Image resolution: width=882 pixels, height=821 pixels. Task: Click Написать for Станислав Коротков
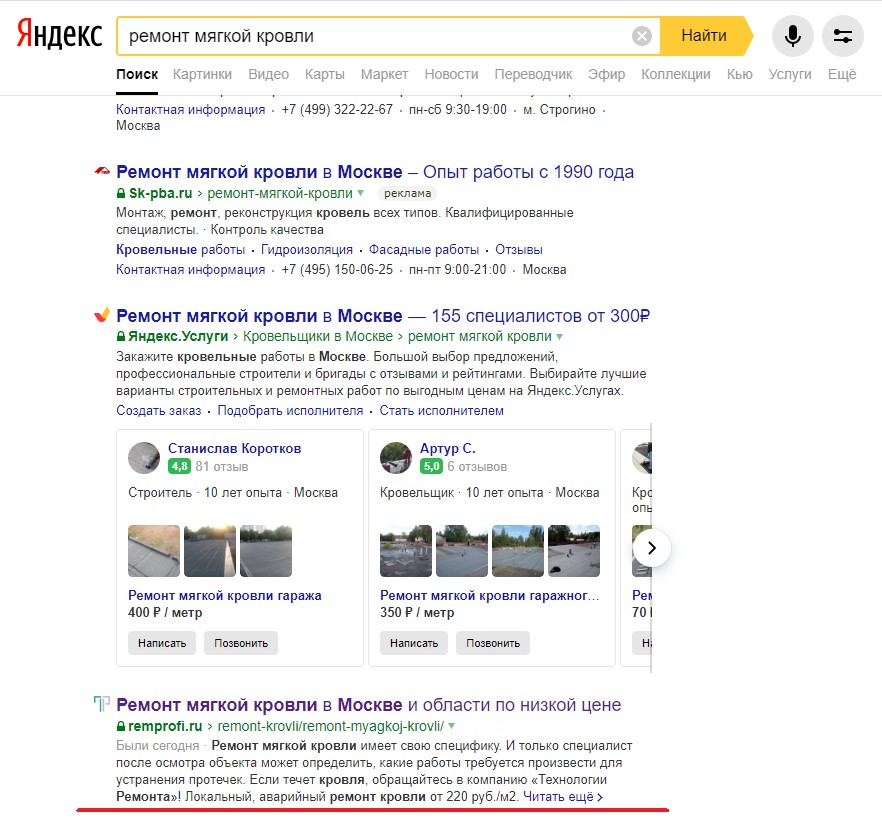pos(162,643)
